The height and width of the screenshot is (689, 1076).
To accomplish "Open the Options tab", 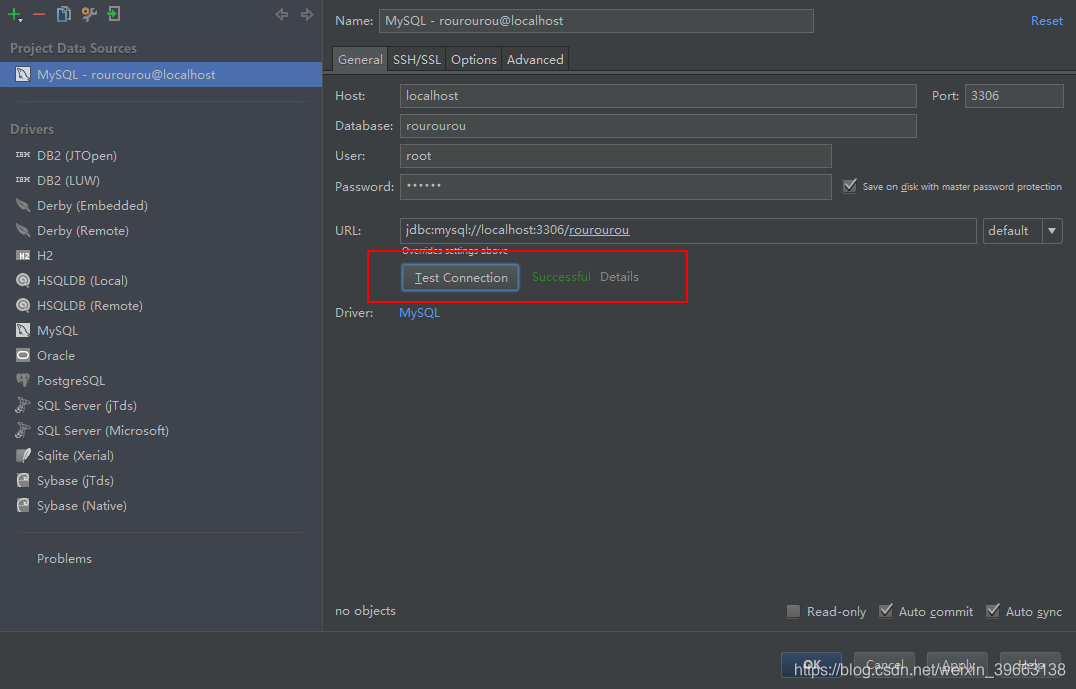I will click(473, 59).
